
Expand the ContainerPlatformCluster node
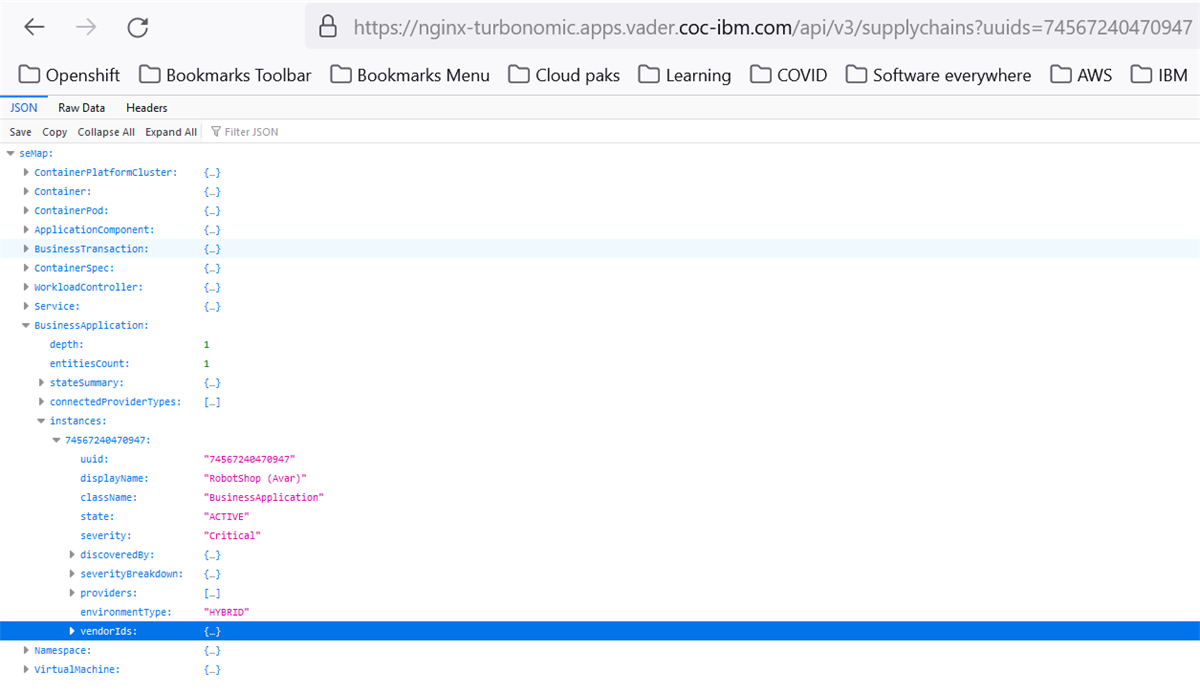point(26,172)
